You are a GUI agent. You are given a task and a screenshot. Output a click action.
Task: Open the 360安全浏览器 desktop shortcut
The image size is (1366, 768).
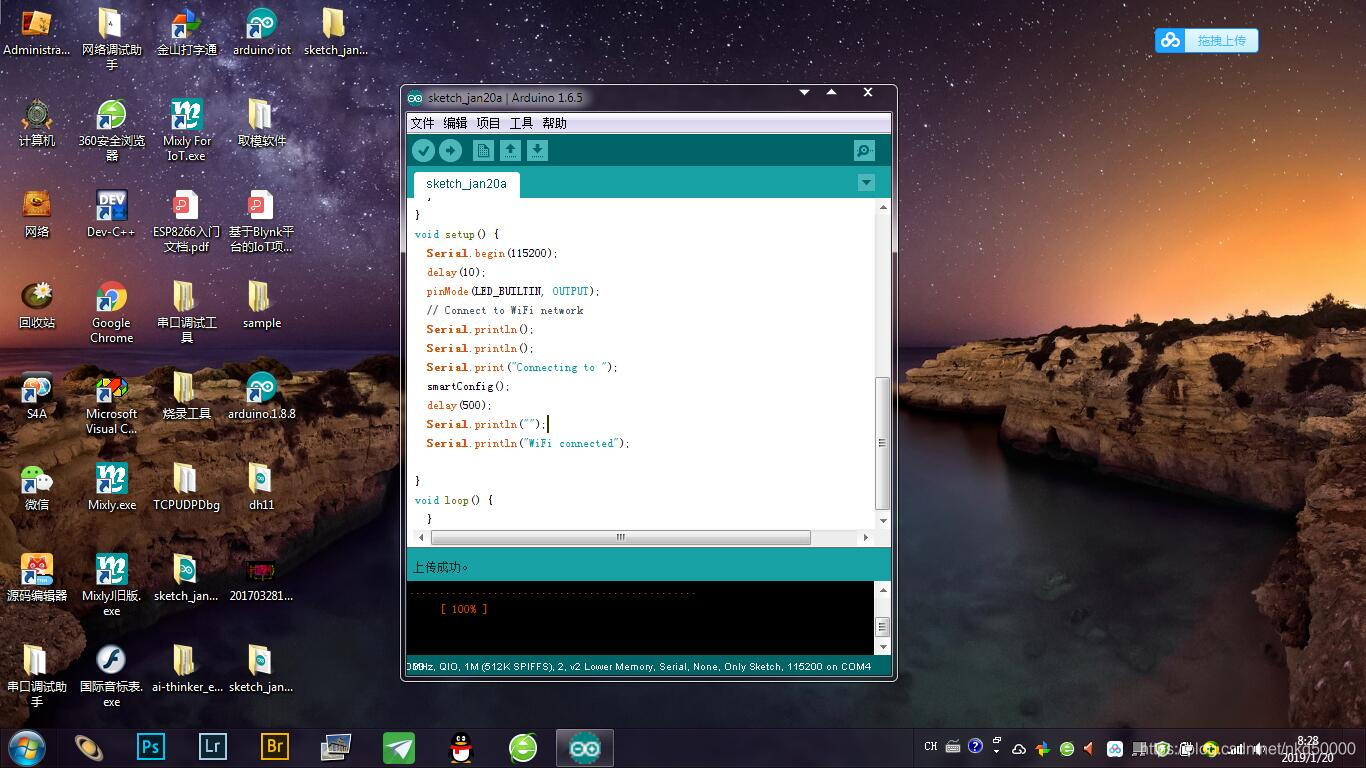pos(111,130)
